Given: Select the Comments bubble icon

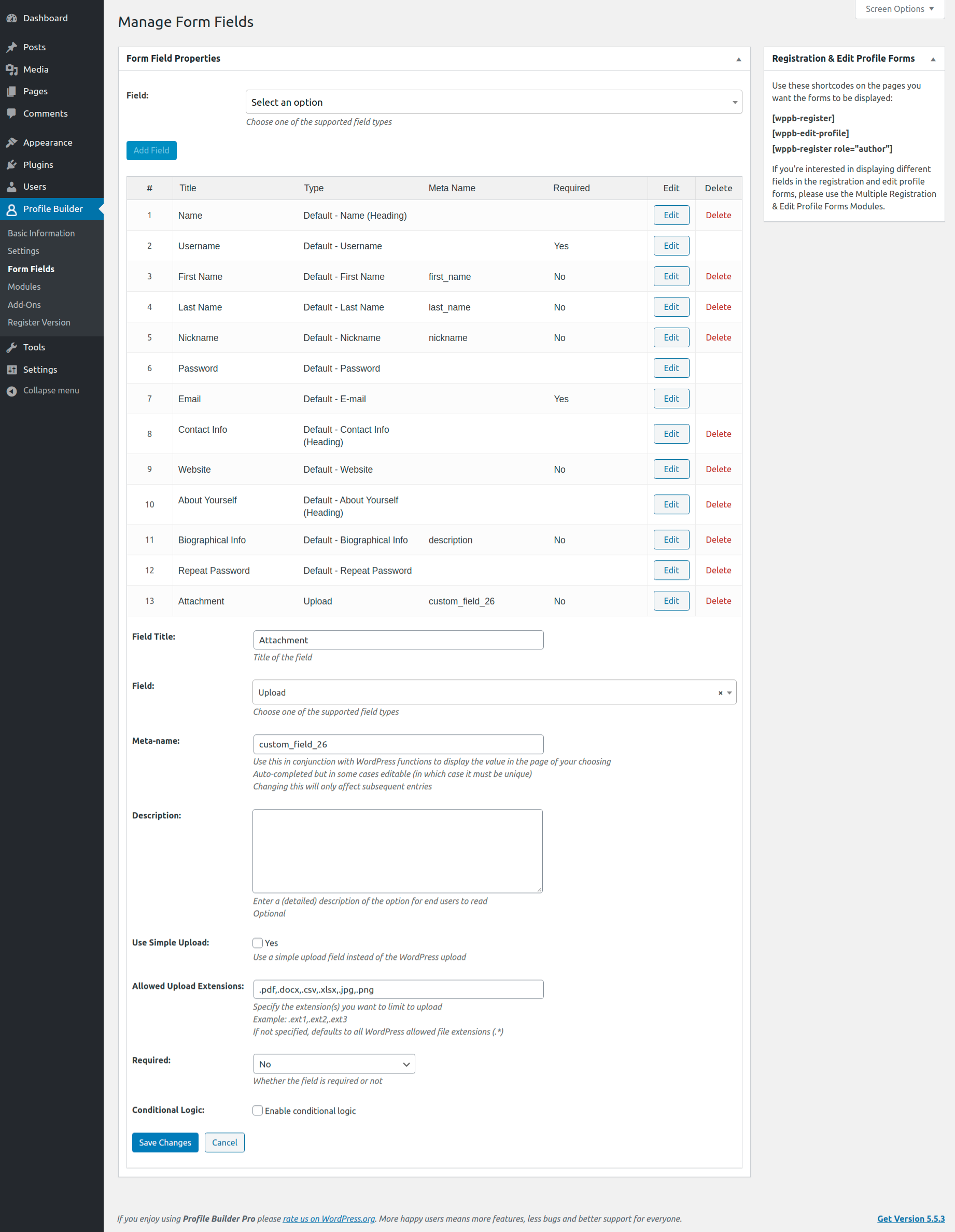Looking at the screenshot, I should (12, 113).
